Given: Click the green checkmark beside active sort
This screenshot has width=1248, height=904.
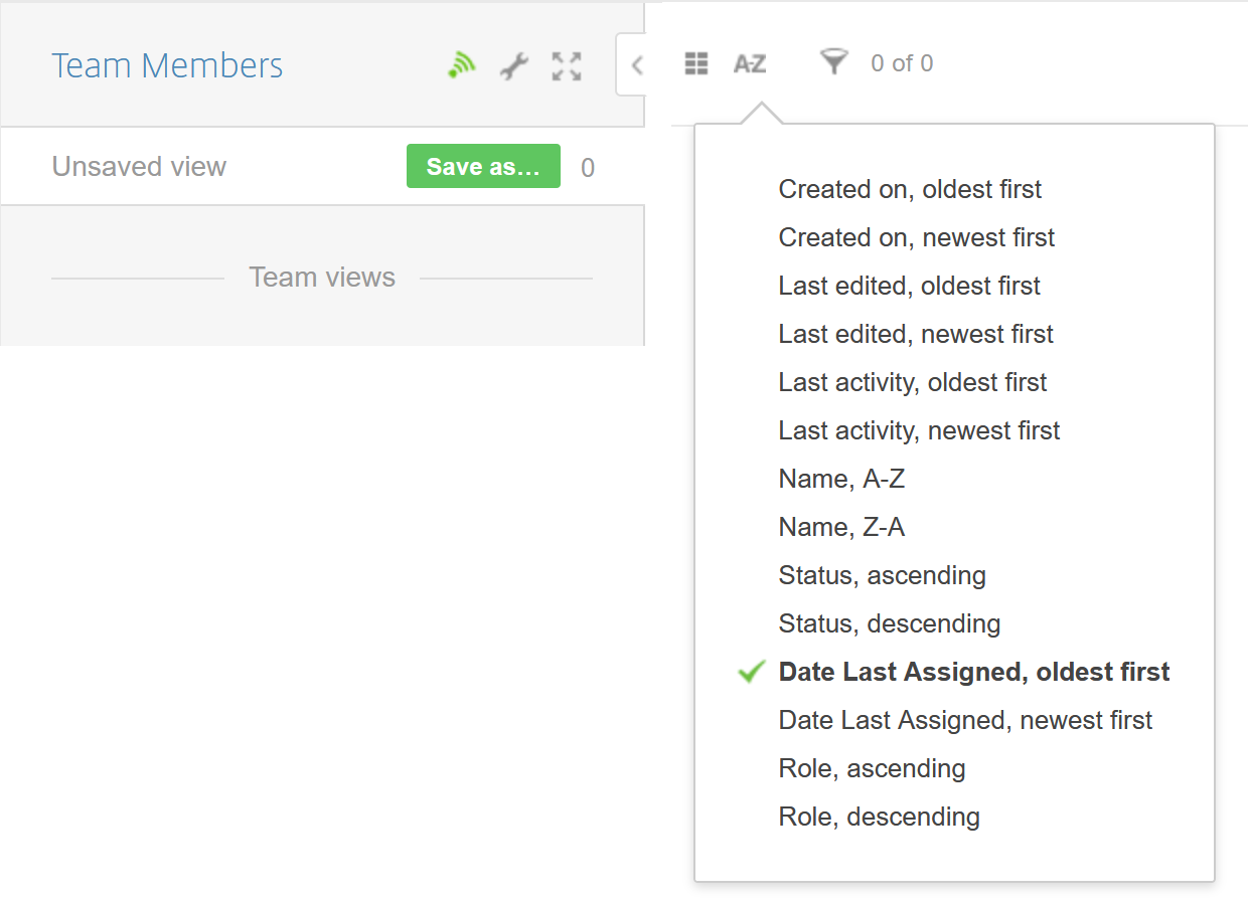Looking at the screenshot, I should click(750, 672).
